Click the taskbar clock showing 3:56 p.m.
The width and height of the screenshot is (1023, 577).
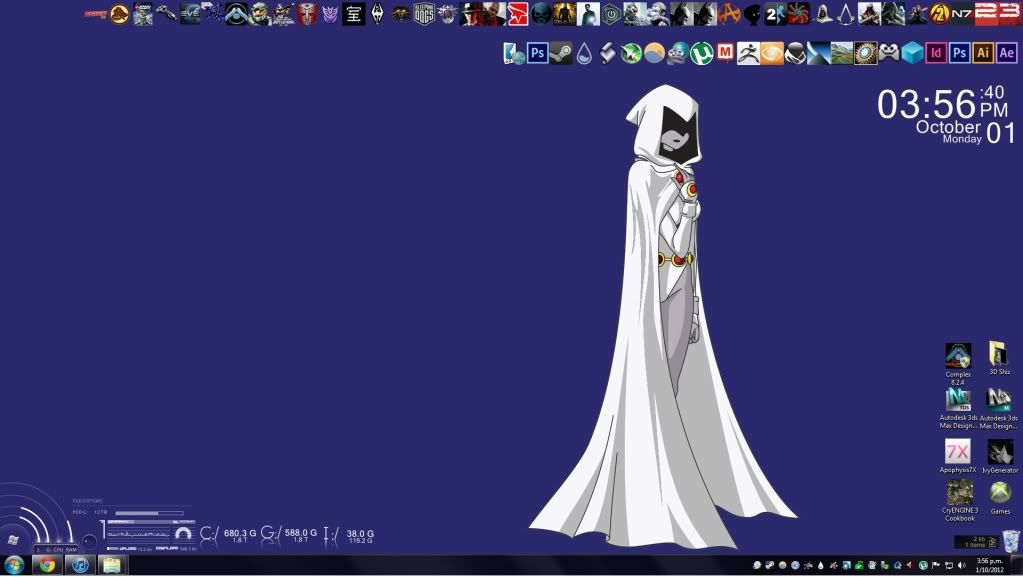[x=989, y=565]
